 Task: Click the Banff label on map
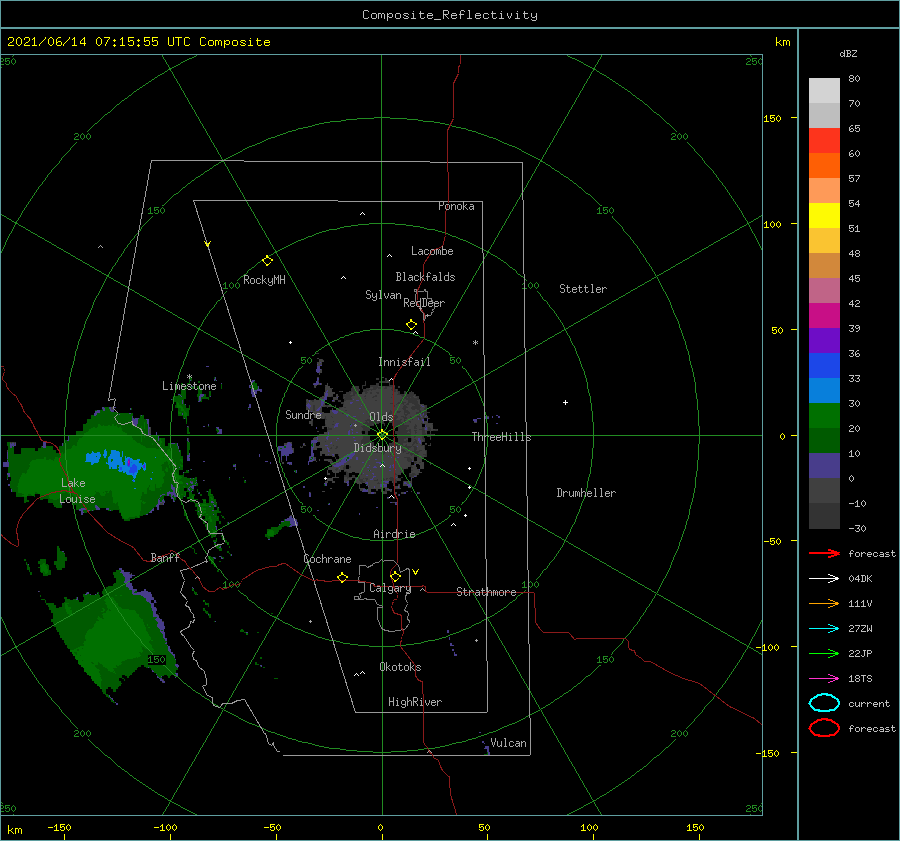pyautogui.click(x=165, y=557)
